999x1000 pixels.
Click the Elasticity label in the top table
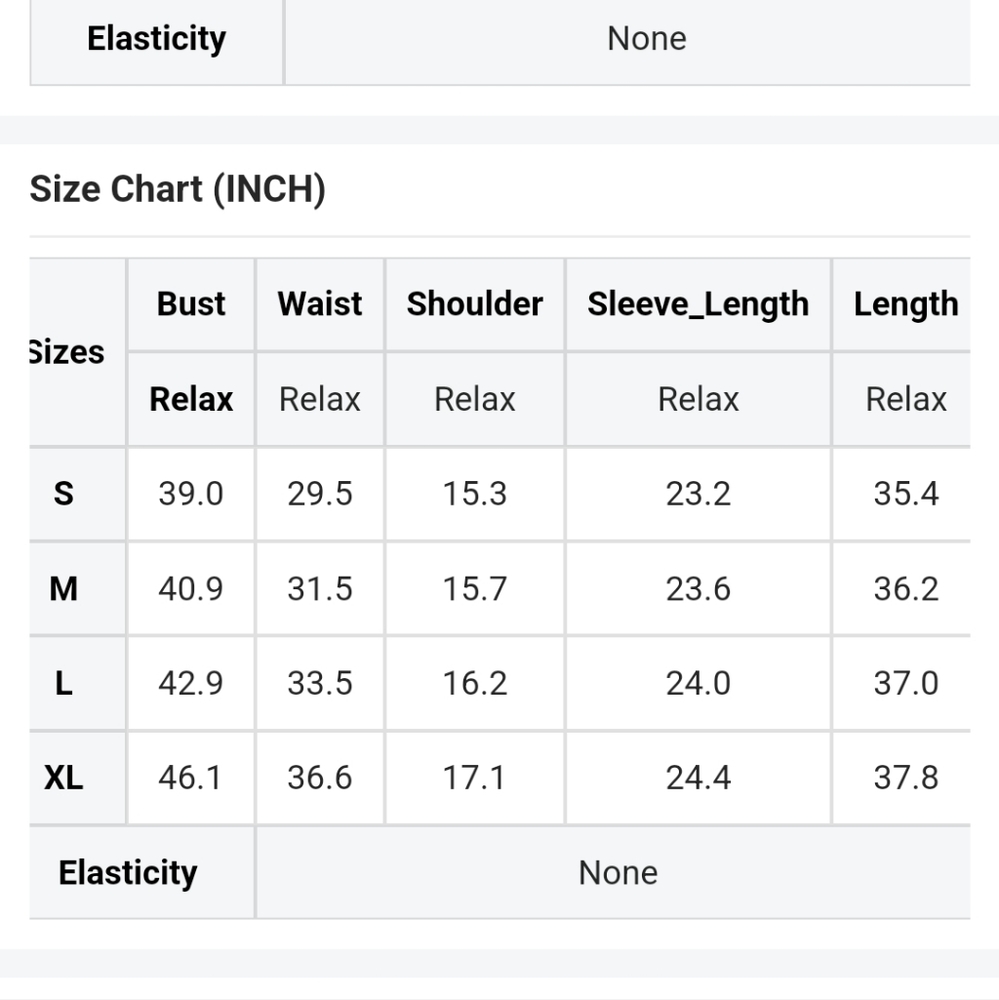point(156,38)
